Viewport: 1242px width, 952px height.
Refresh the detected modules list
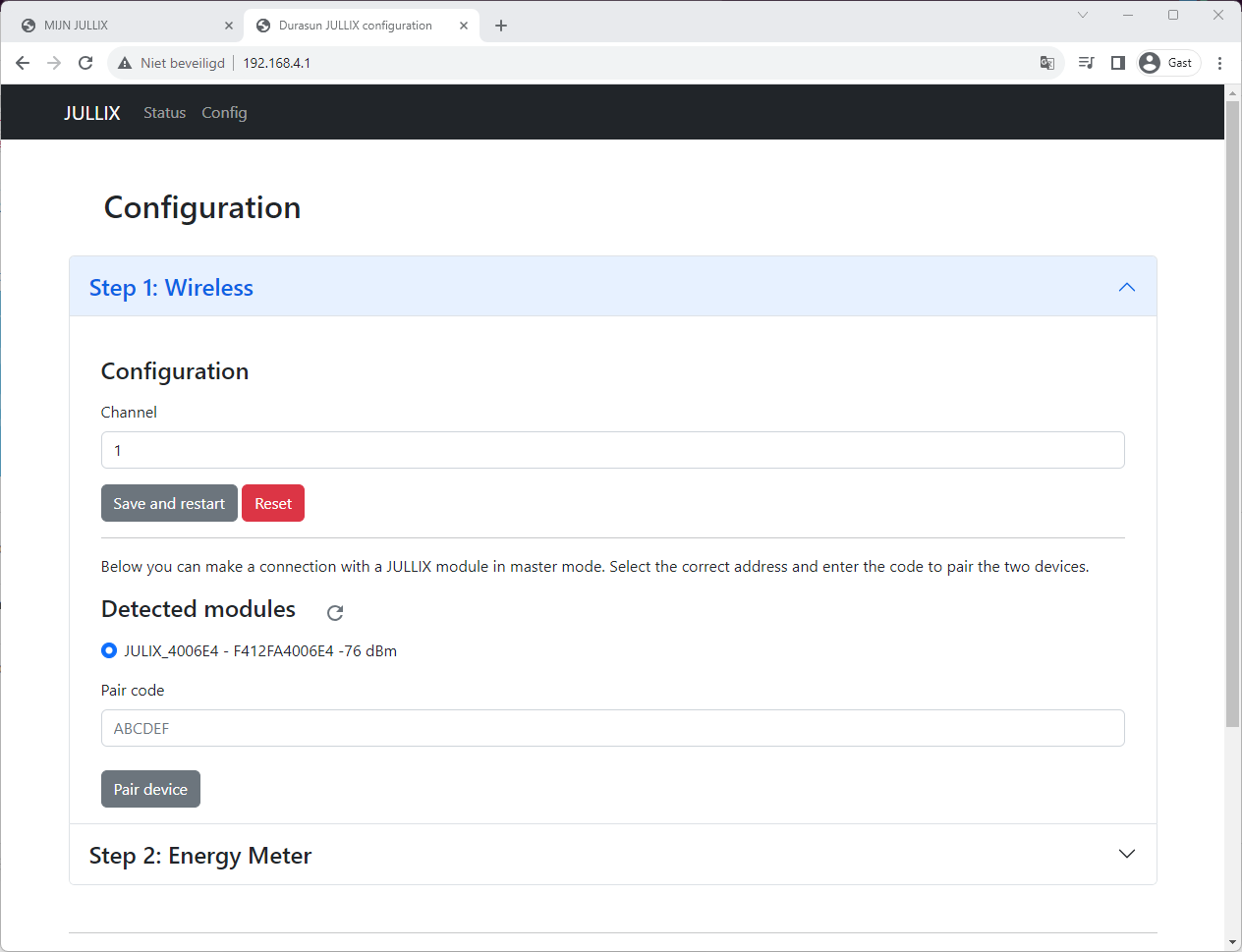click(335, 612)
